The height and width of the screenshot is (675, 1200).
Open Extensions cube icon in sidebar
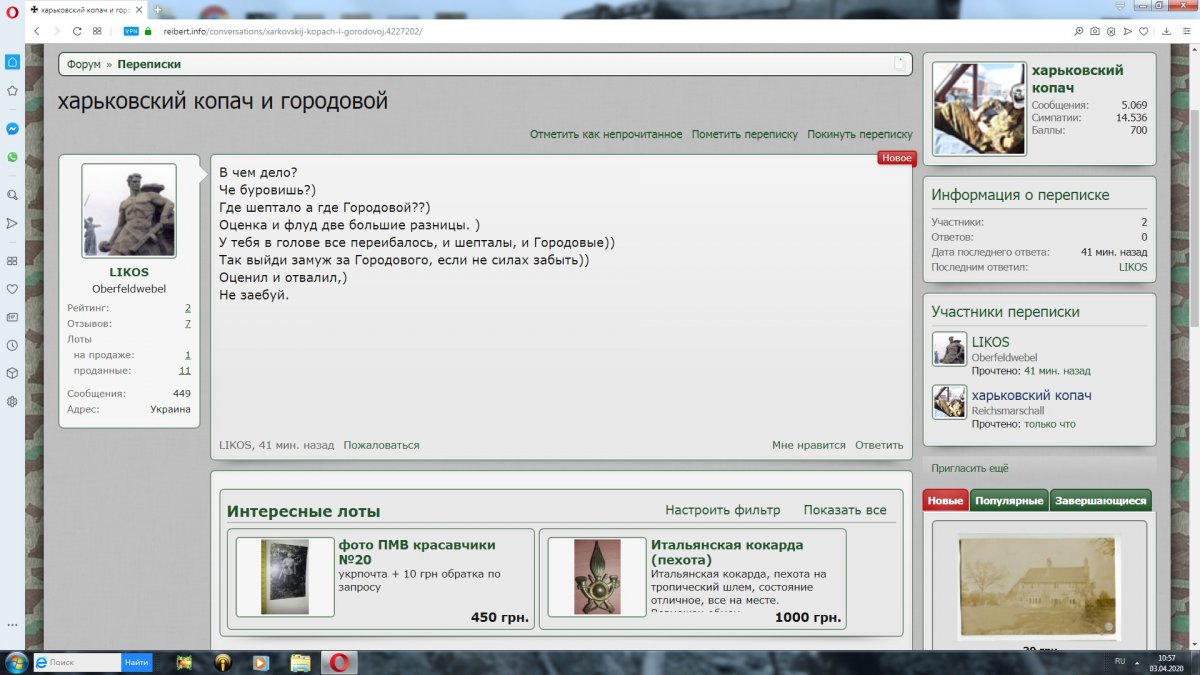point(12,373)
